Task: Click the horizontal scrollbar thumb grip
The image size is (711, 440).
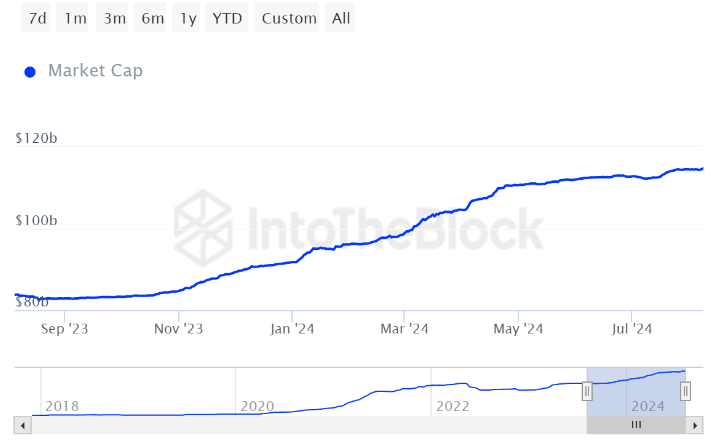Action: pyautogui.click(x=635, y=425)
